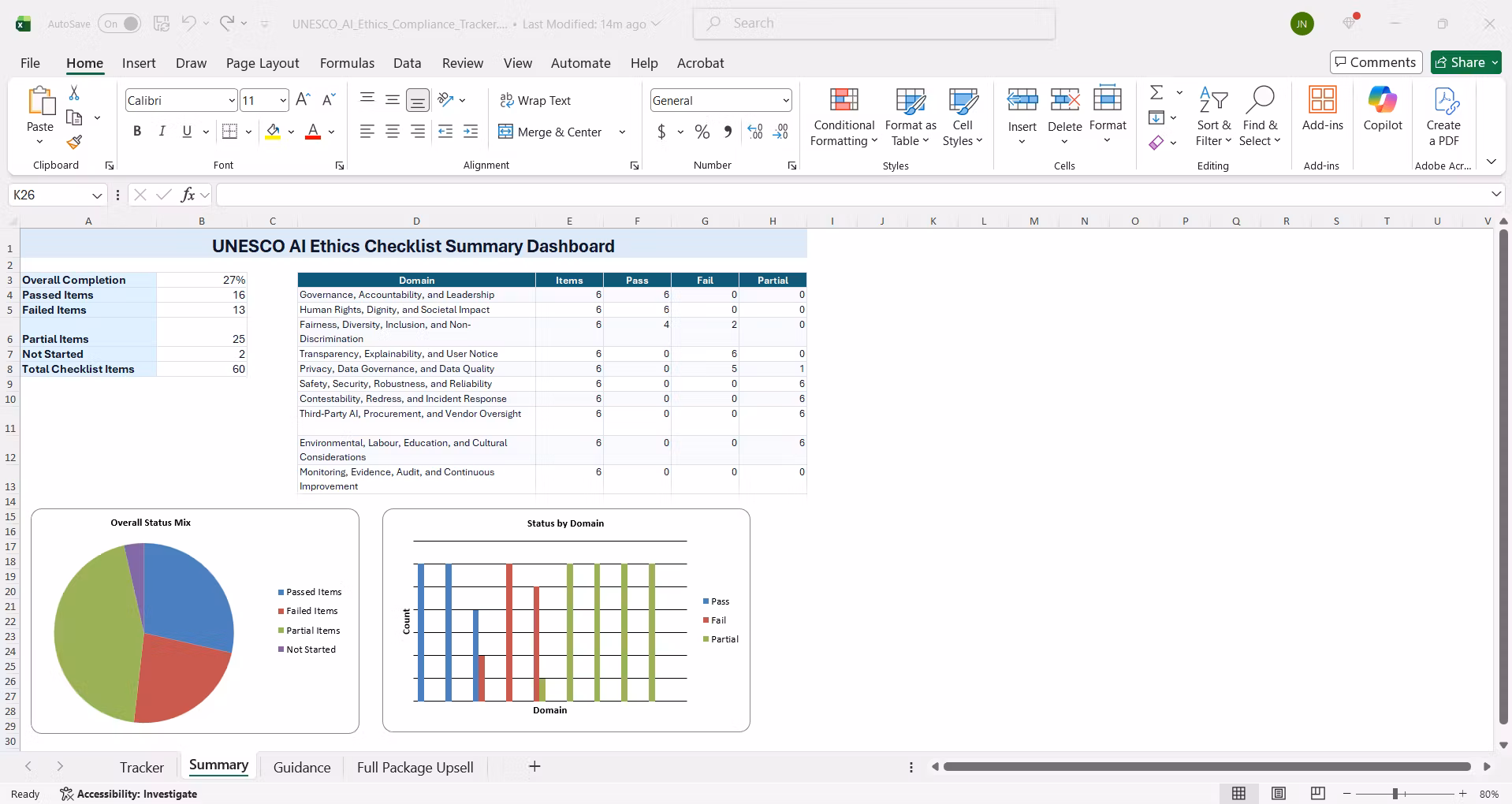Increase font size with the larger A
The image size is (1512, 804).
coord(303,100)
